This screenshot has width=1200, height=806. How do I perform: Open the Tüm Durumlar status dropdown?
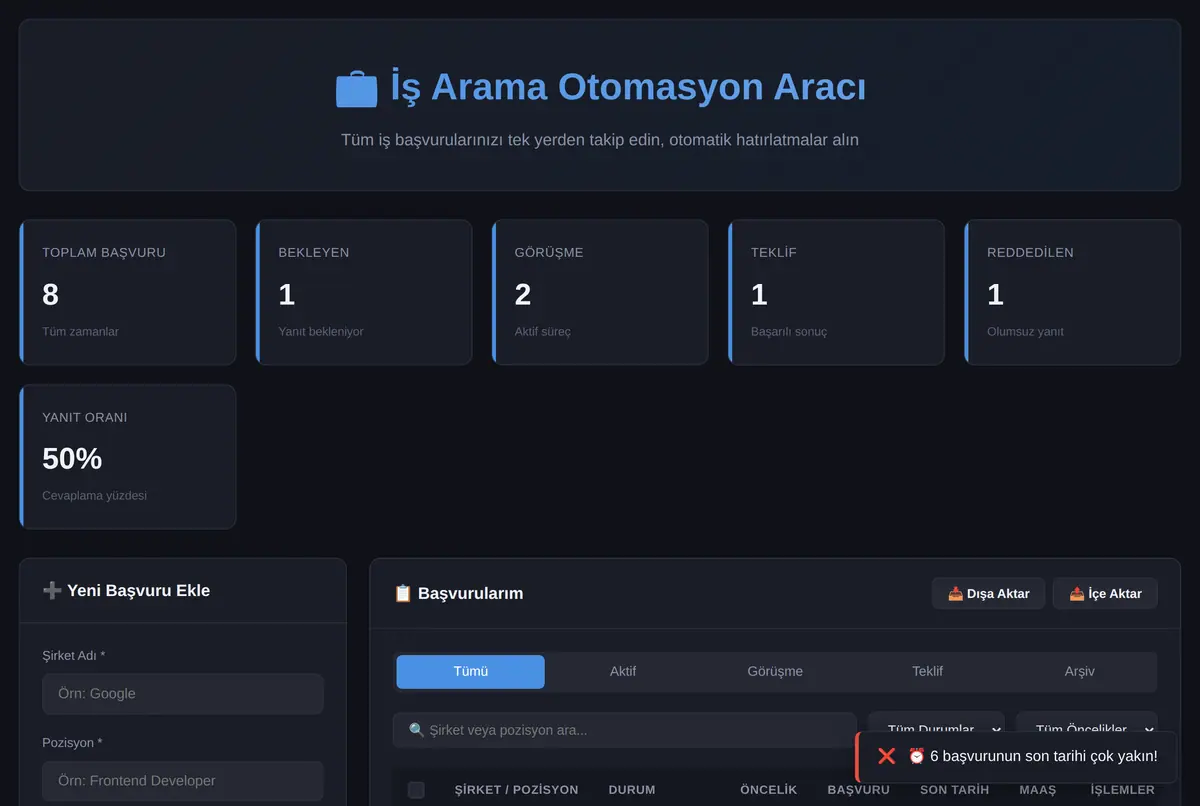936,730
